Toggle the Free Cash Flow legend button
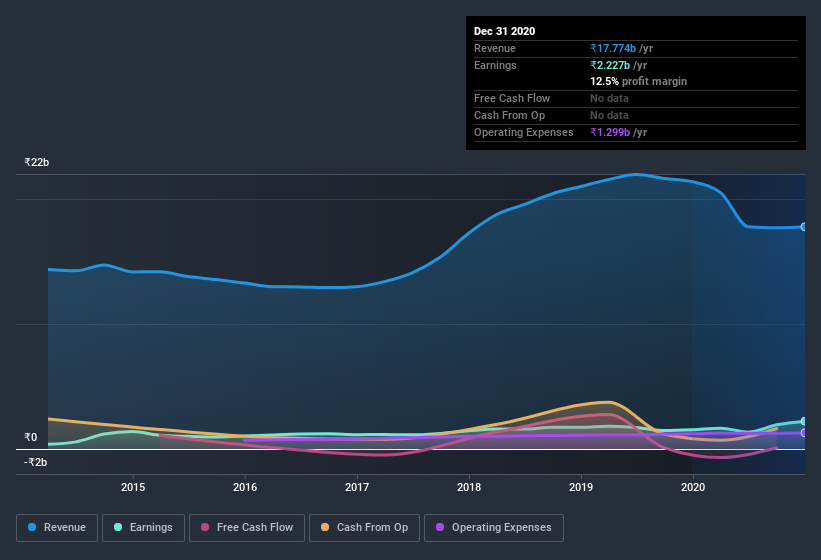The image size is (821, 560). click(247, 528)
